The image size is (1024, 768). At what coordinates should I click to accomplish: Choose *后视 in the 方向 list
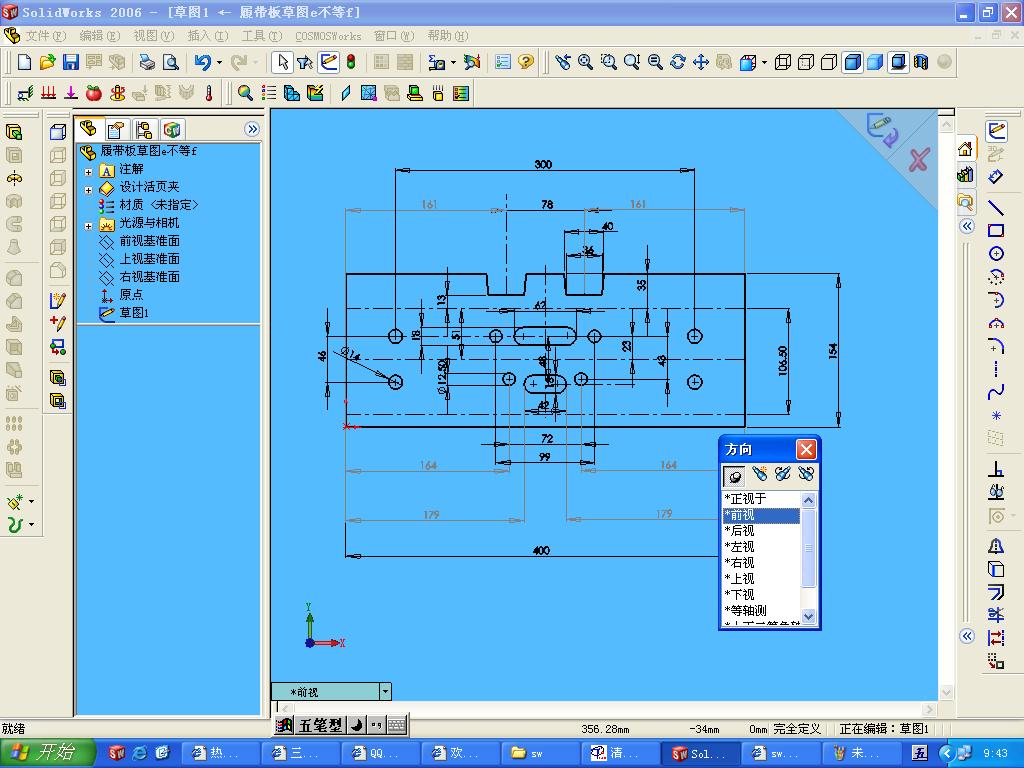pos(761,531)
